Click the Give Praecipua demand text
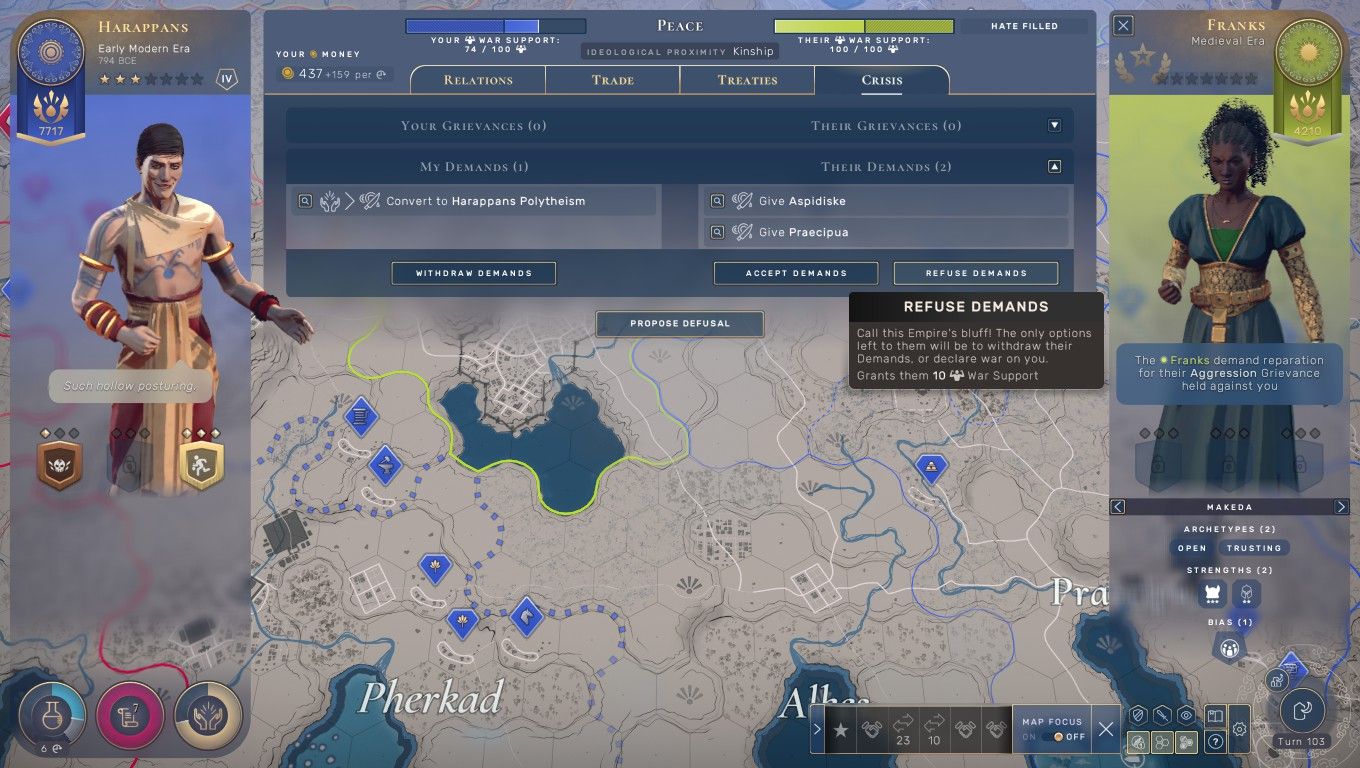The image size is (1360, 768). point(803,232)
